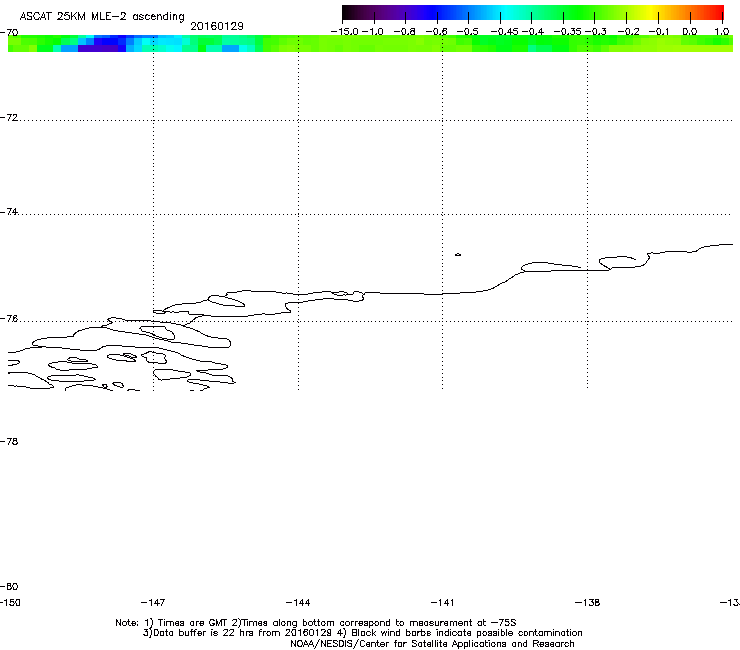Select the -0.8 color scale label
Screen dimensions: 740x650
[404, 32]
